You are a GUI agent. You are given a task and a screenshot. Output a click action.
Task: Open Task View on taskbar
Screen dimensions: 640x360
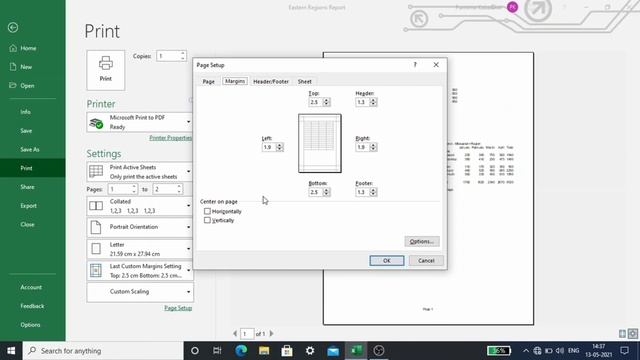[217, 351]
